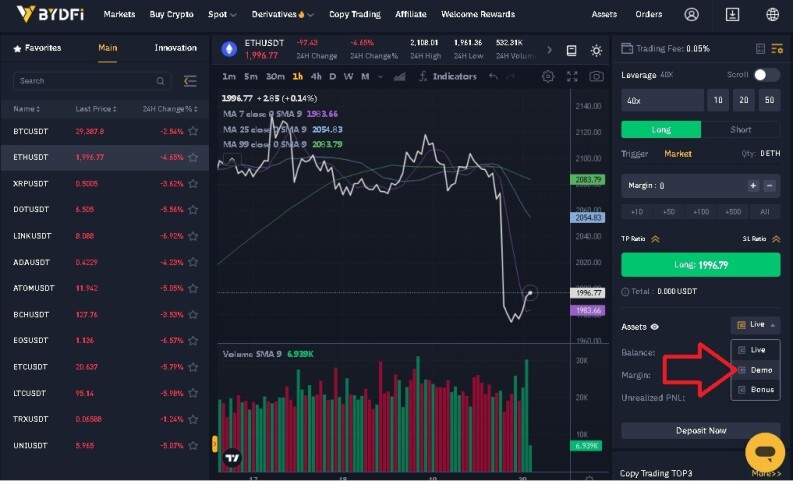793x481 pixels.
Task: Open the Indicators menu
Action: 448,76
